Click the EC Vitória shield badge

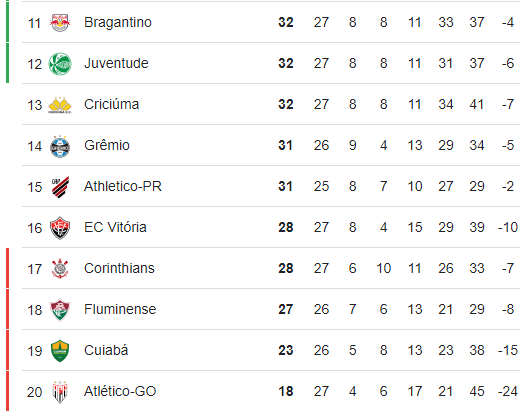[x=60, y=228]
